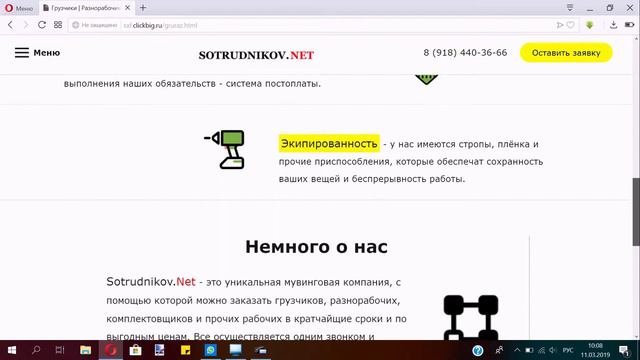Switch the РУС input language indicator
The width and height of the screenshot is (640, 360).
point(568,350)
